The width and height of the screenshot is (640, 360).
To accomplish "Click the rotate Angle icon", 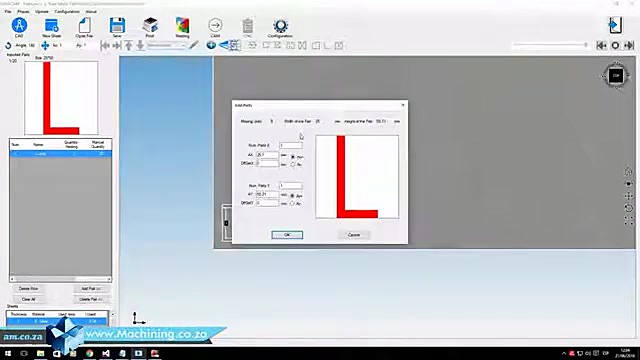I will [8, 45].
